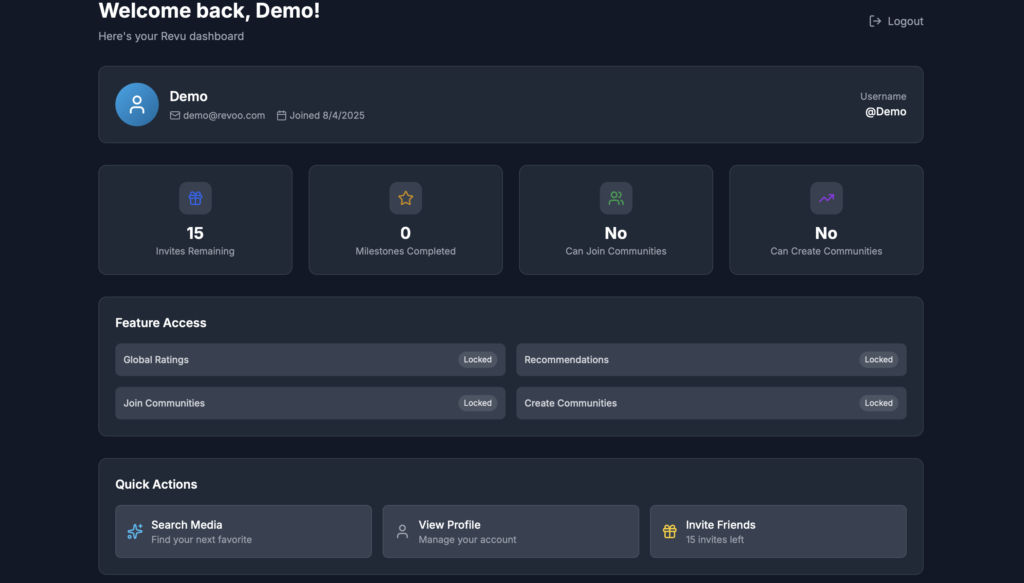
Task: Select the Recommendations feature row
Action: tap(711, 360)
